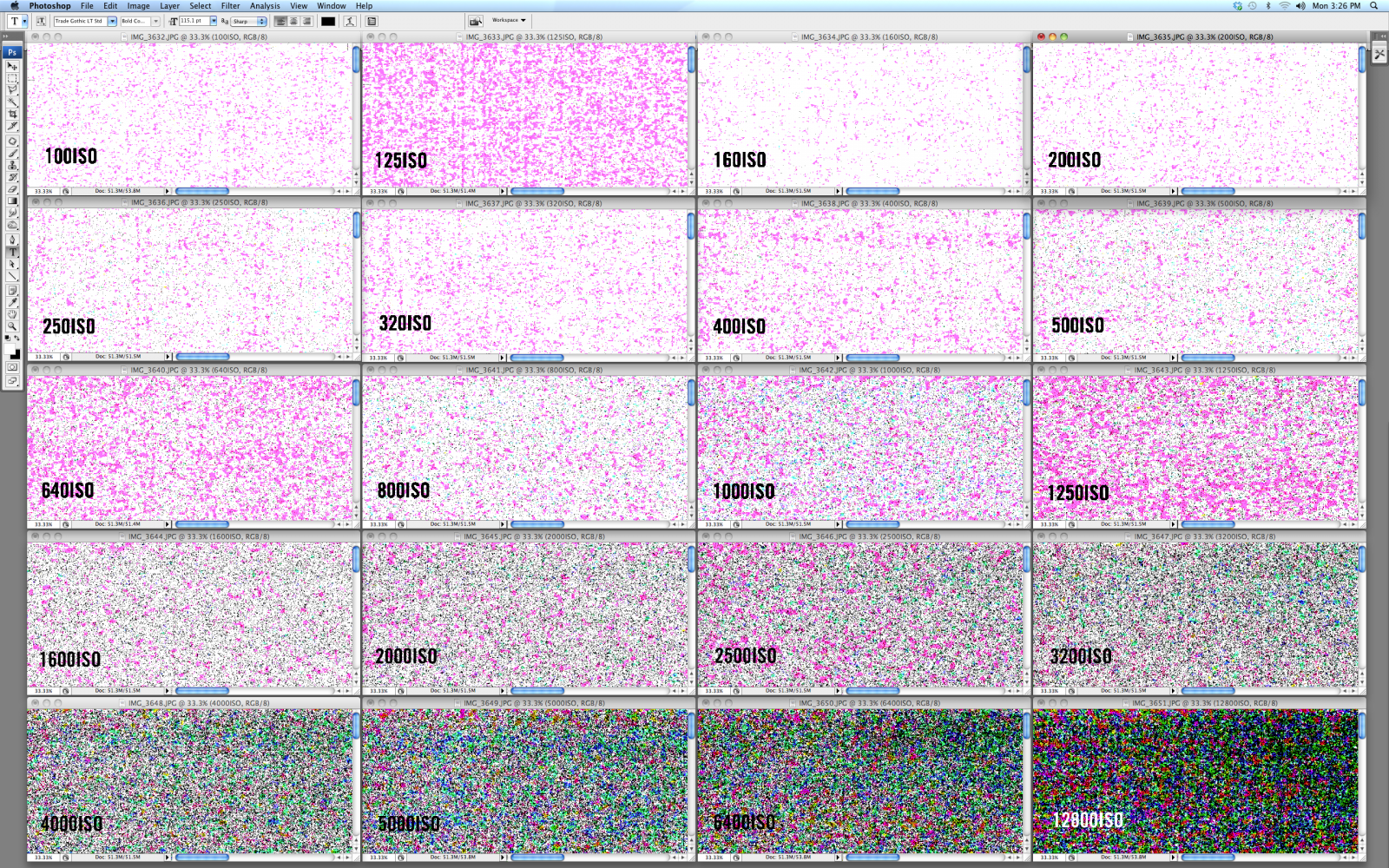Select the Brush tool

pos(13,153)
